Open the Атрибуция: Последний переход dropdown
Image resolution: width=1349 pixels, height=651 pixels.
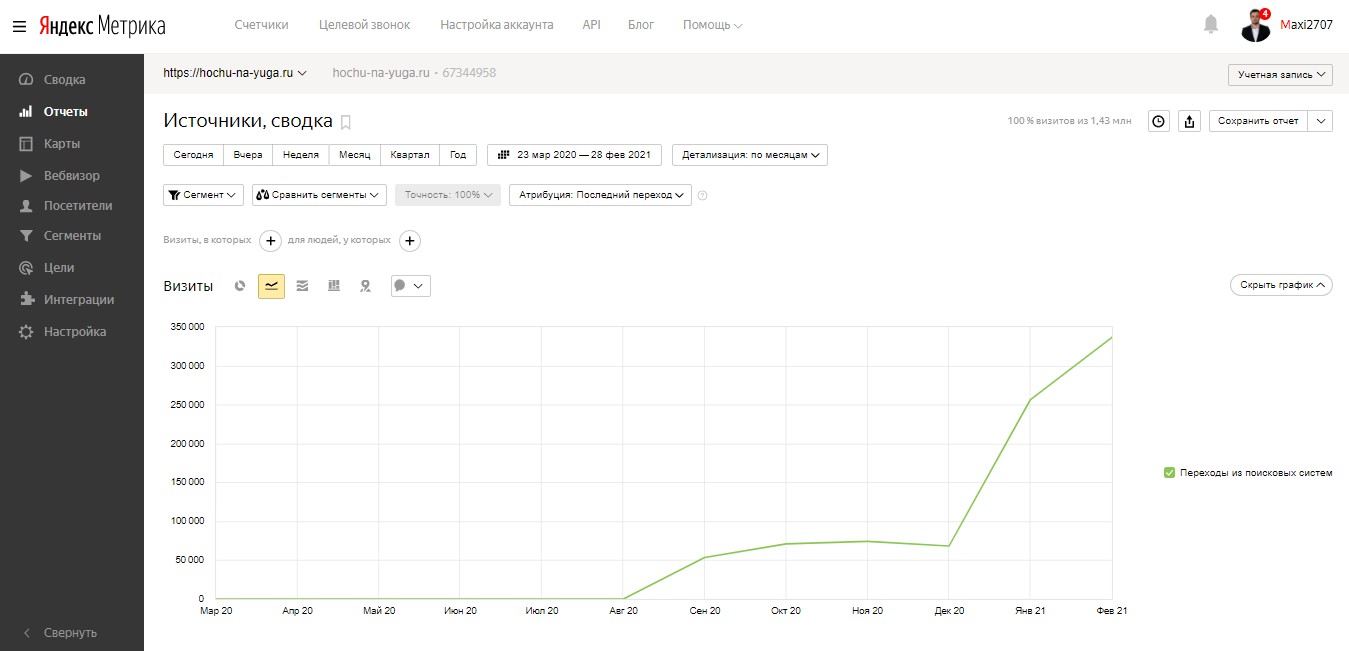600,195
